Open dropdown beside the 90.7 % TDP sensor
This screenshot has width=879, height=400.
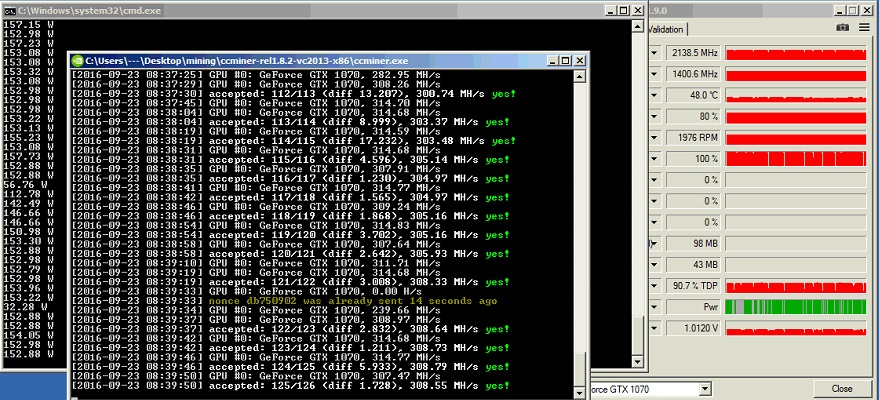654,286
